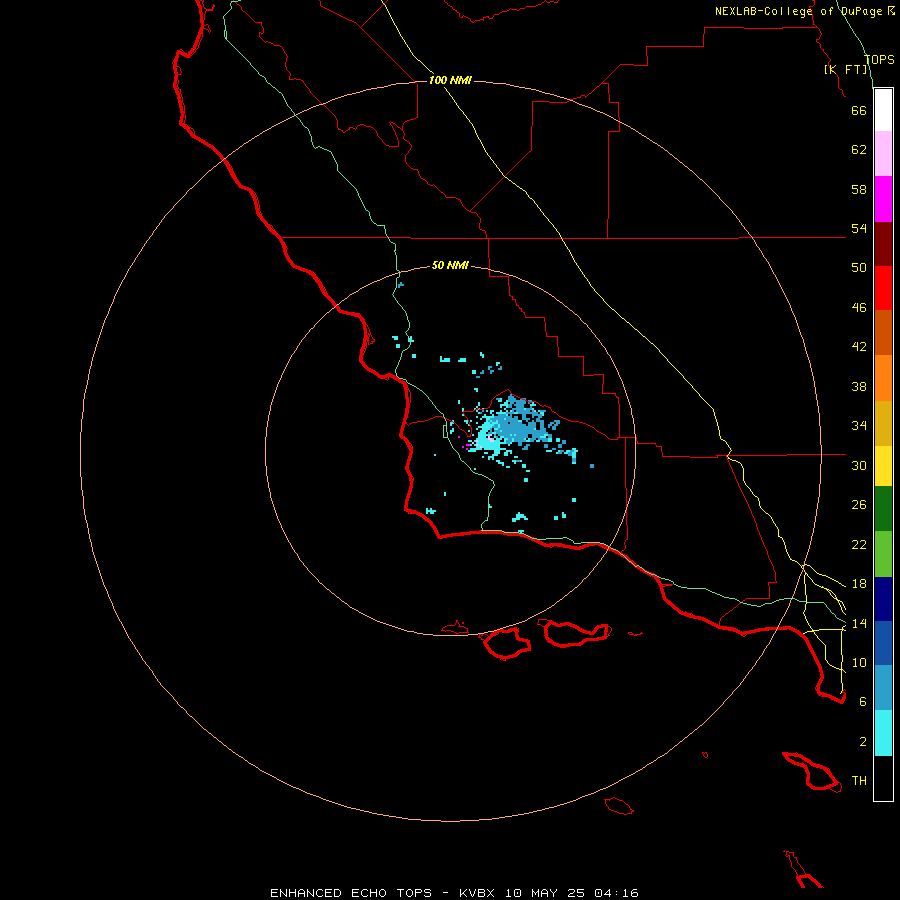The image size is (900, 900).
Task: Pick the cyan 2 kft legend band
Action: click(x=883, y=733)
